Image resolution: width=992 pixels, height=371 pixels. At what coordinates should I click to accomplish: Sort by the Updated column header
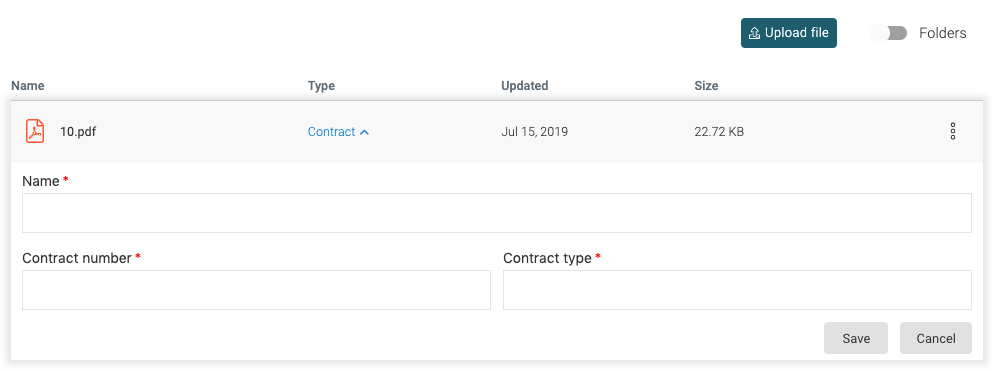coord(524,85)
